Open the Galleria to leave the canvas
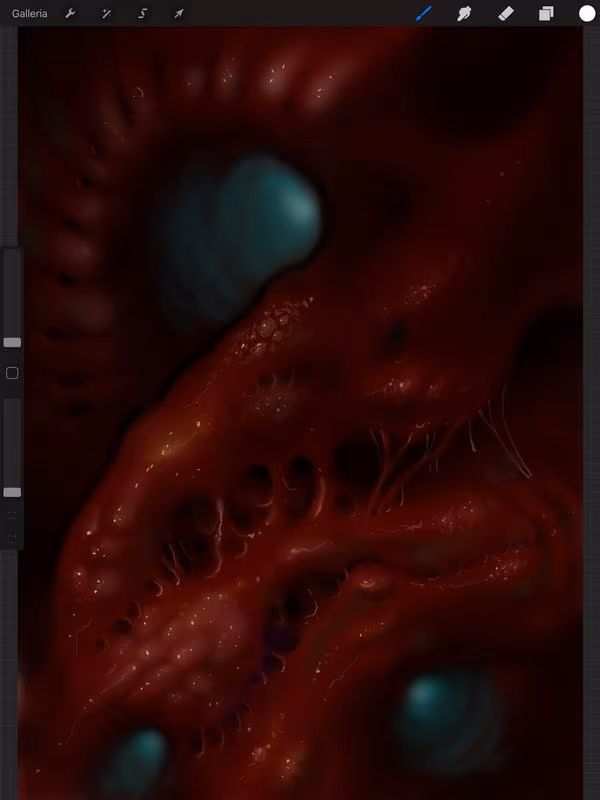This screenshot has width=600, height=800. (x=30, y=14)
